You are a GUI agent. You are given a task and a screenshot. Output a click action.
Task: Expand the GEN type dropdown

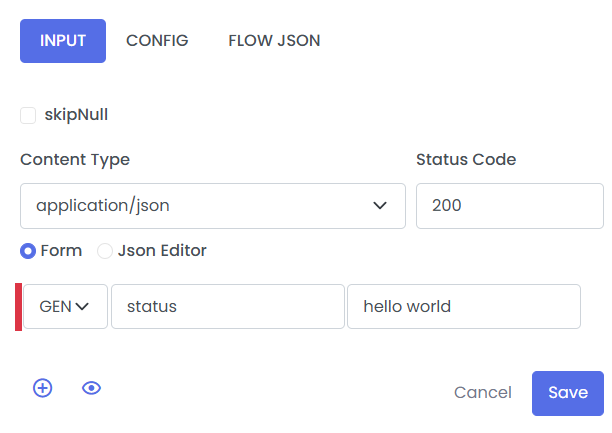pos(65,307)
